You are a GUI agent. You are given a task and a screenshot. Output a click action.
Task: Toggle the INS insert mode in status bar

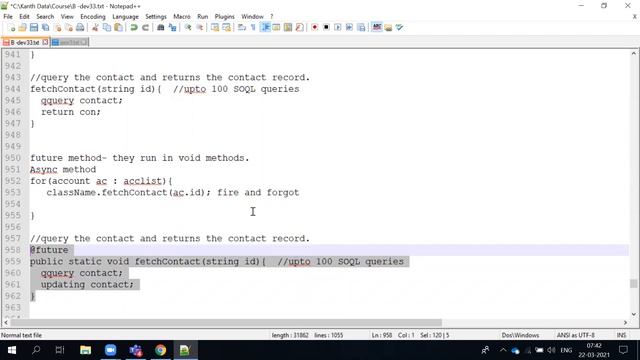pos(621,335)
